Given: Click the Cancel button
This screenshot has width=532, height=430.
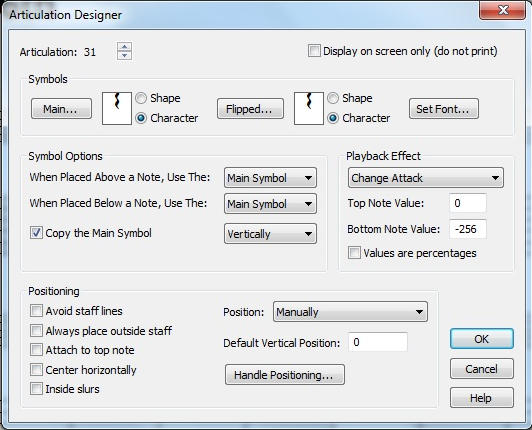Looking at the screenshot, I should pyautogui.click(x=482, y=369).
